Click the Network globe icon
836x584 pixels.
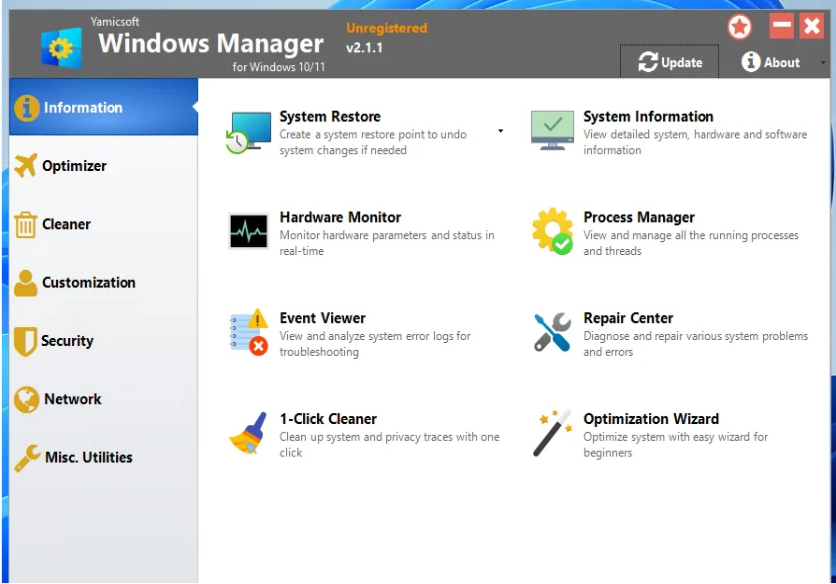pyautogui.click(x=26, y=399)
